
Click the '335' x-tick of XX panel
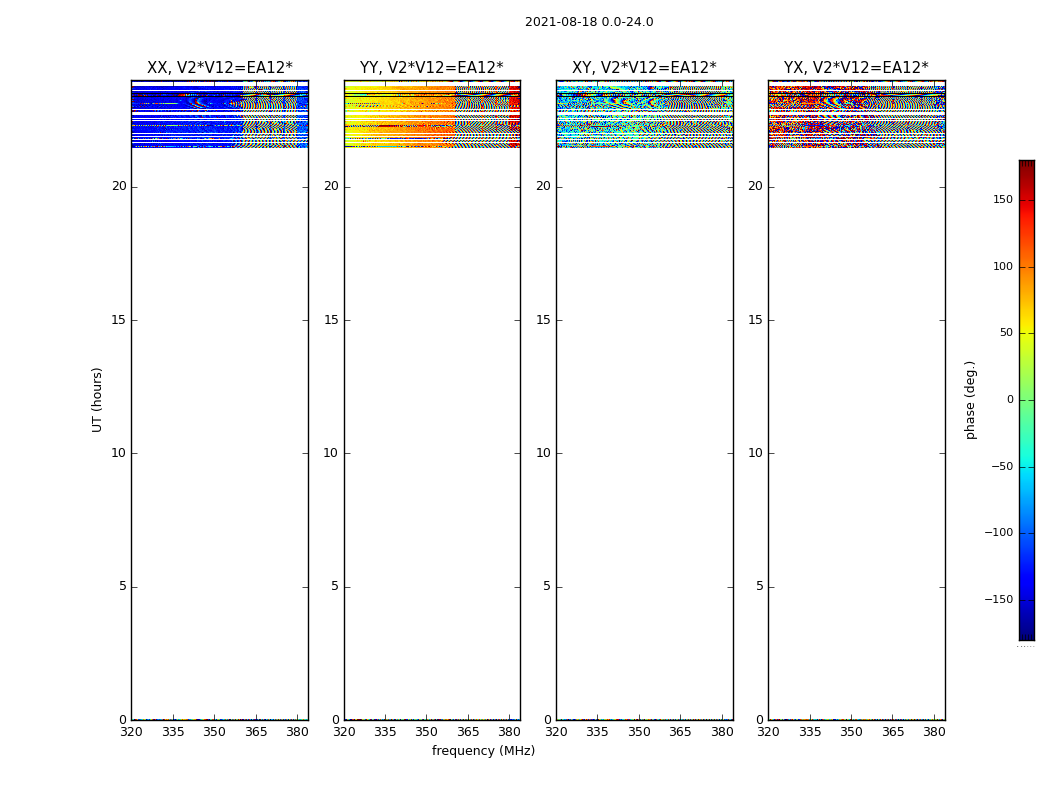point(173,732)
